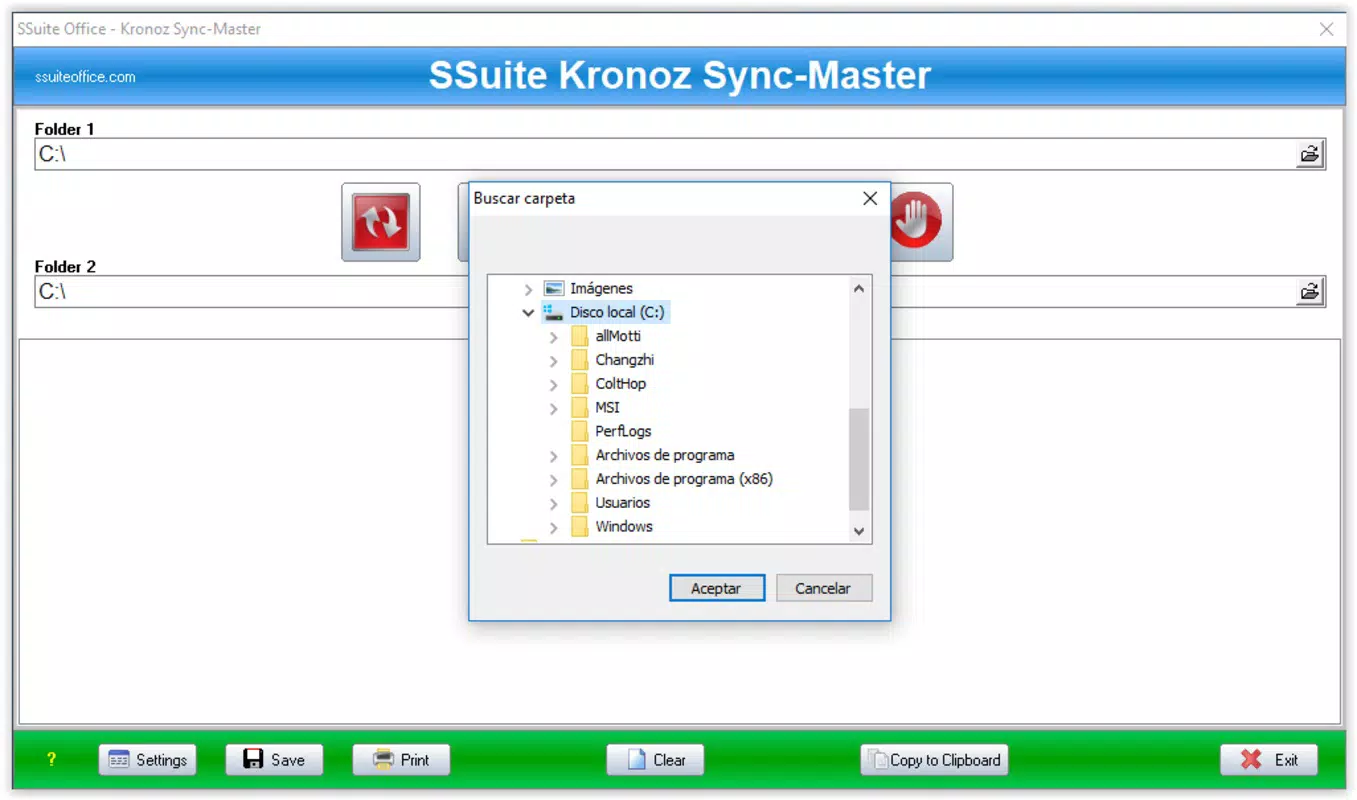
Task: Expand the Changzhi folder node
Action: 554,360
